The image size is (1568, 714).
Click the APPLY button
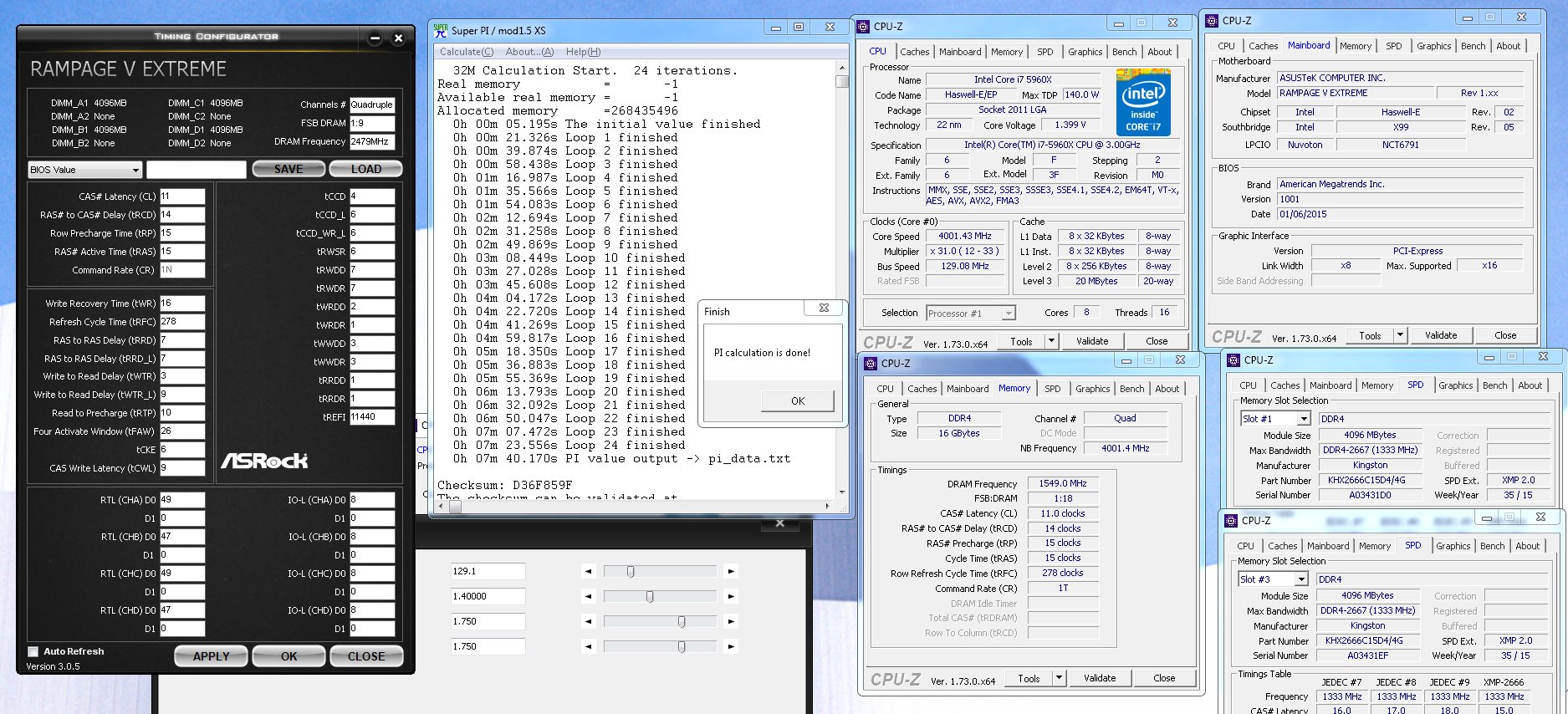(x=211, y=656)
